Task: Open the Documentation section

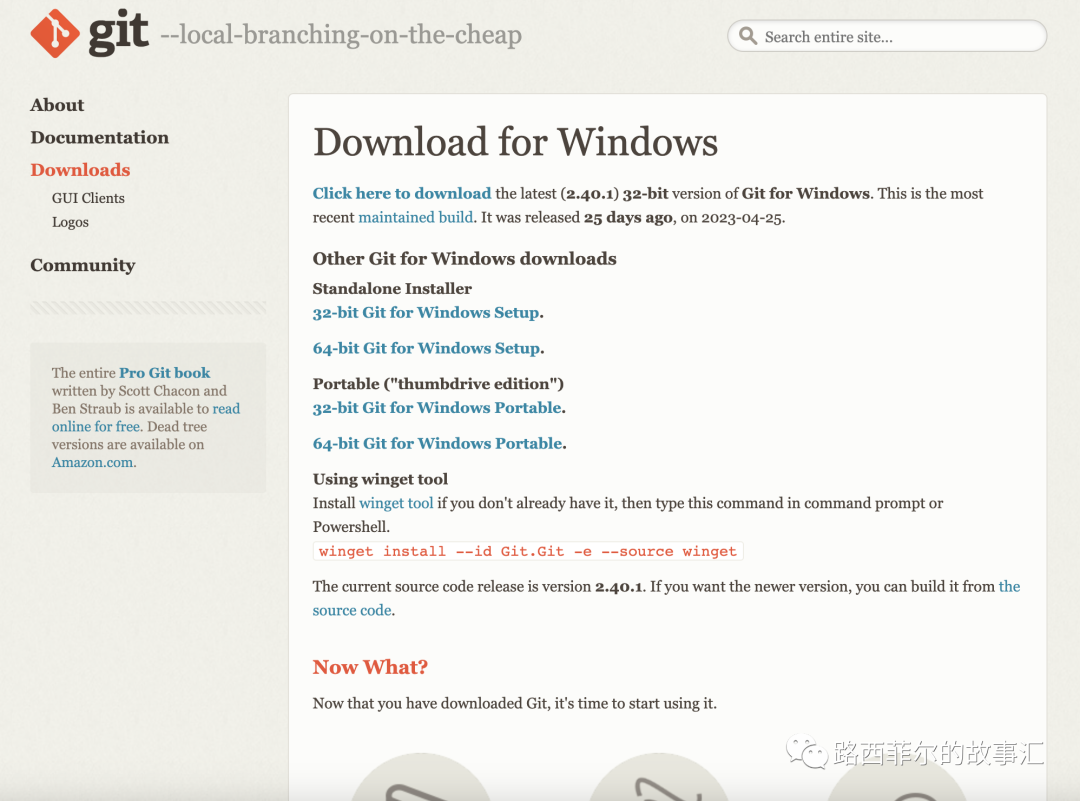Action: coord(99,137)
